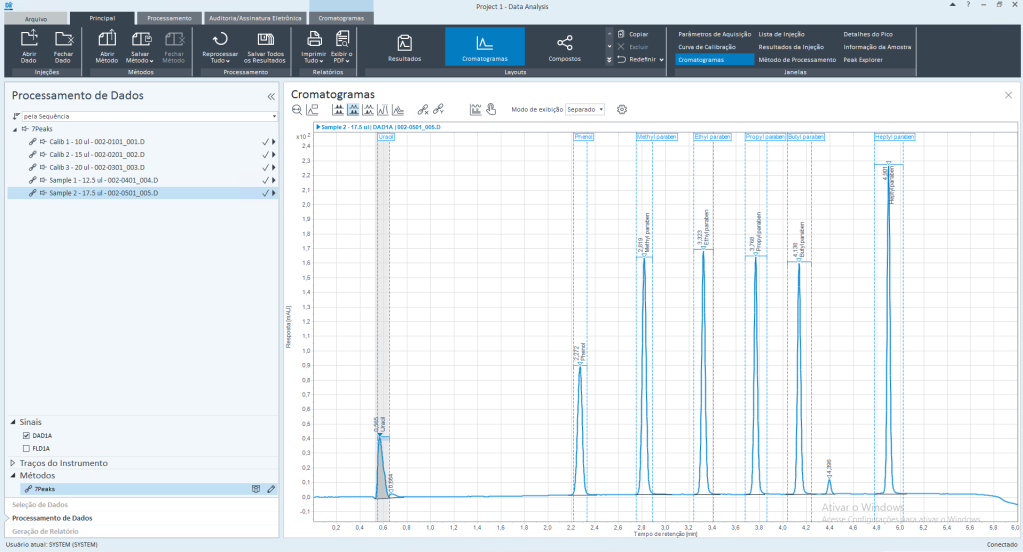Click the link-Y axis icon

439,110
